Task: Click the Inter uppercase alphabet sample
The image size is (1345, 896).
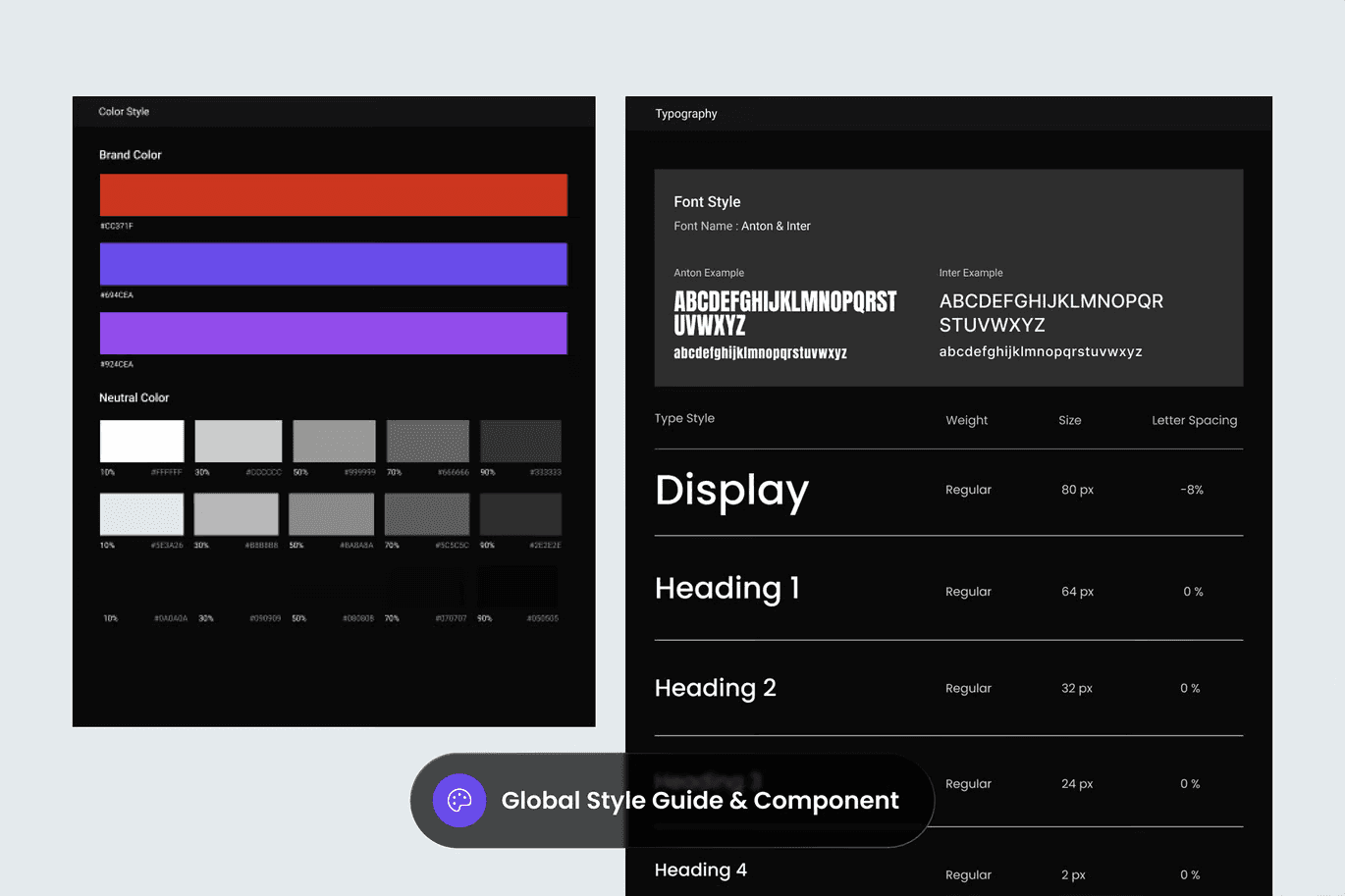Action: [x=1051, y=313]
